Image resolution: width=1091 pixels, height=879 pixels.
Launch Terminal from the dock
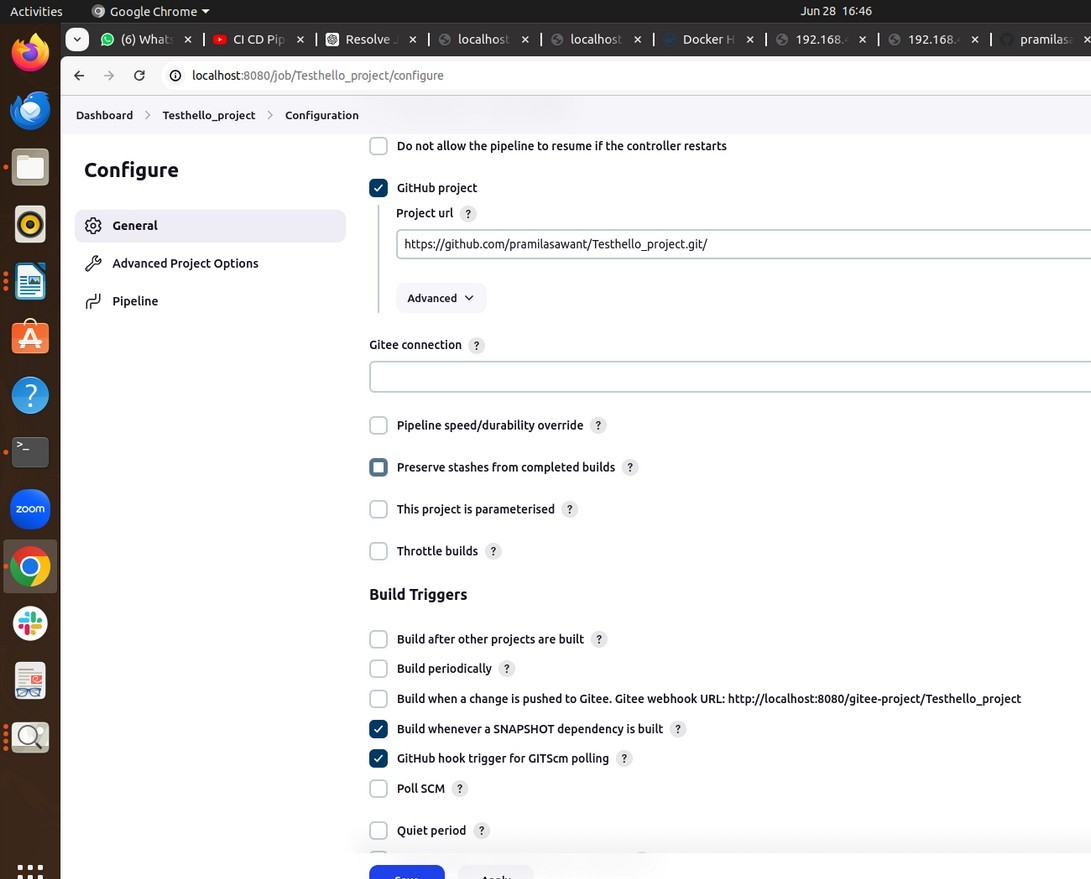point(30,452)
